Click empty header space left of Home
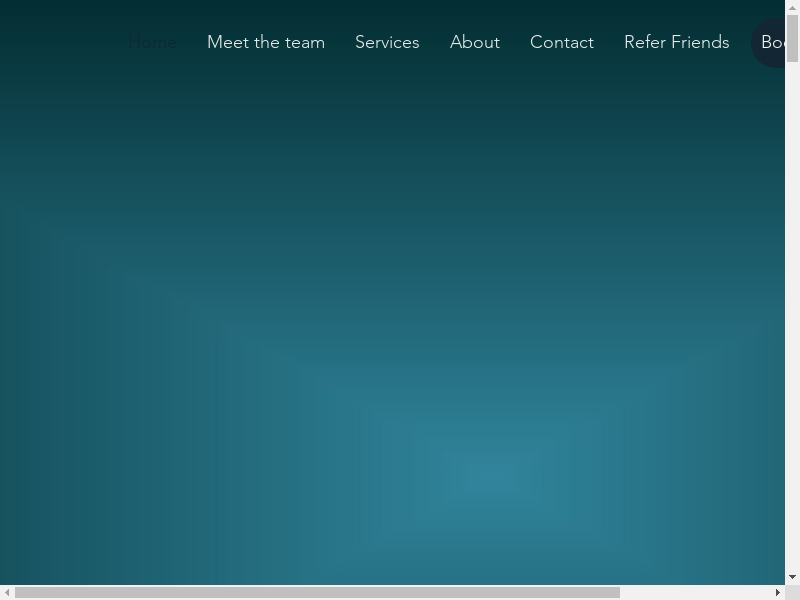Image resolution: width=800 pixels, height=600 pixels. [60, 42]
